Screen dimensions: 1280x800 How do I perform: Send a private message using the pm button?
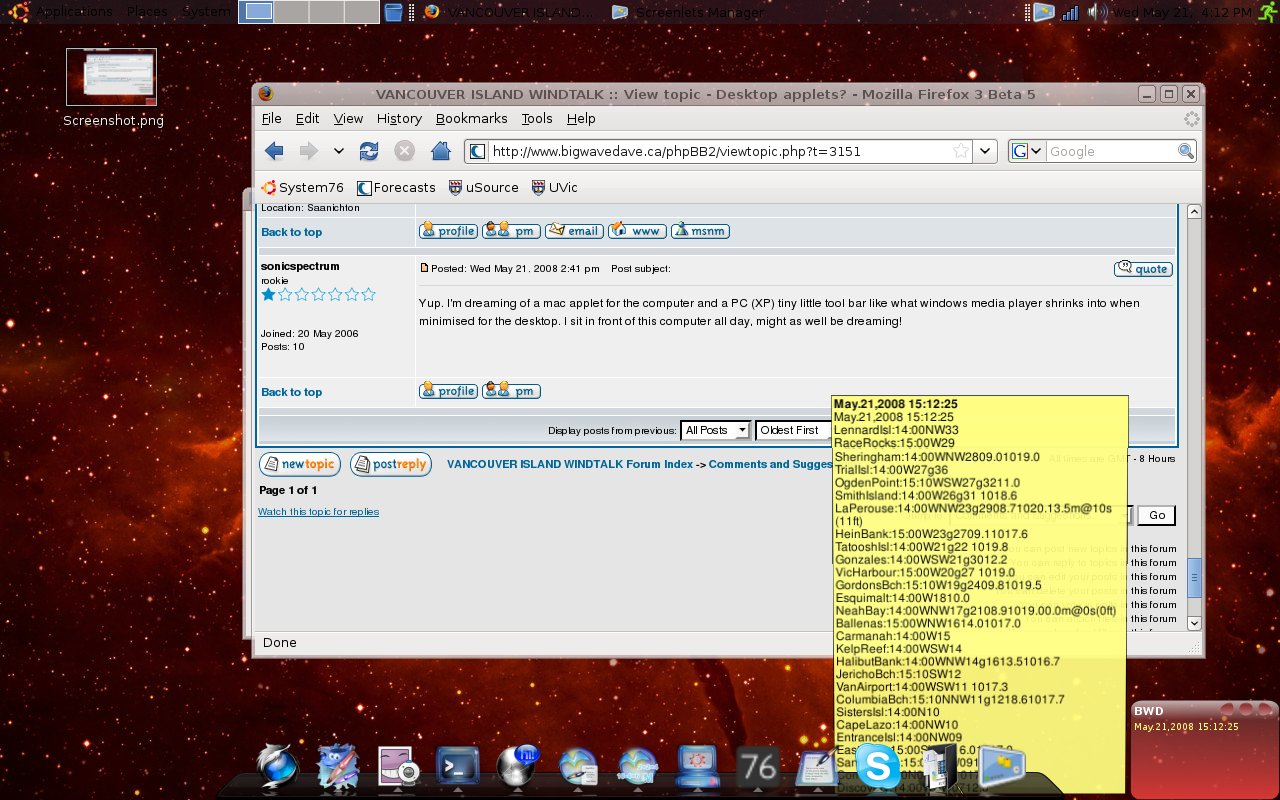511,391
